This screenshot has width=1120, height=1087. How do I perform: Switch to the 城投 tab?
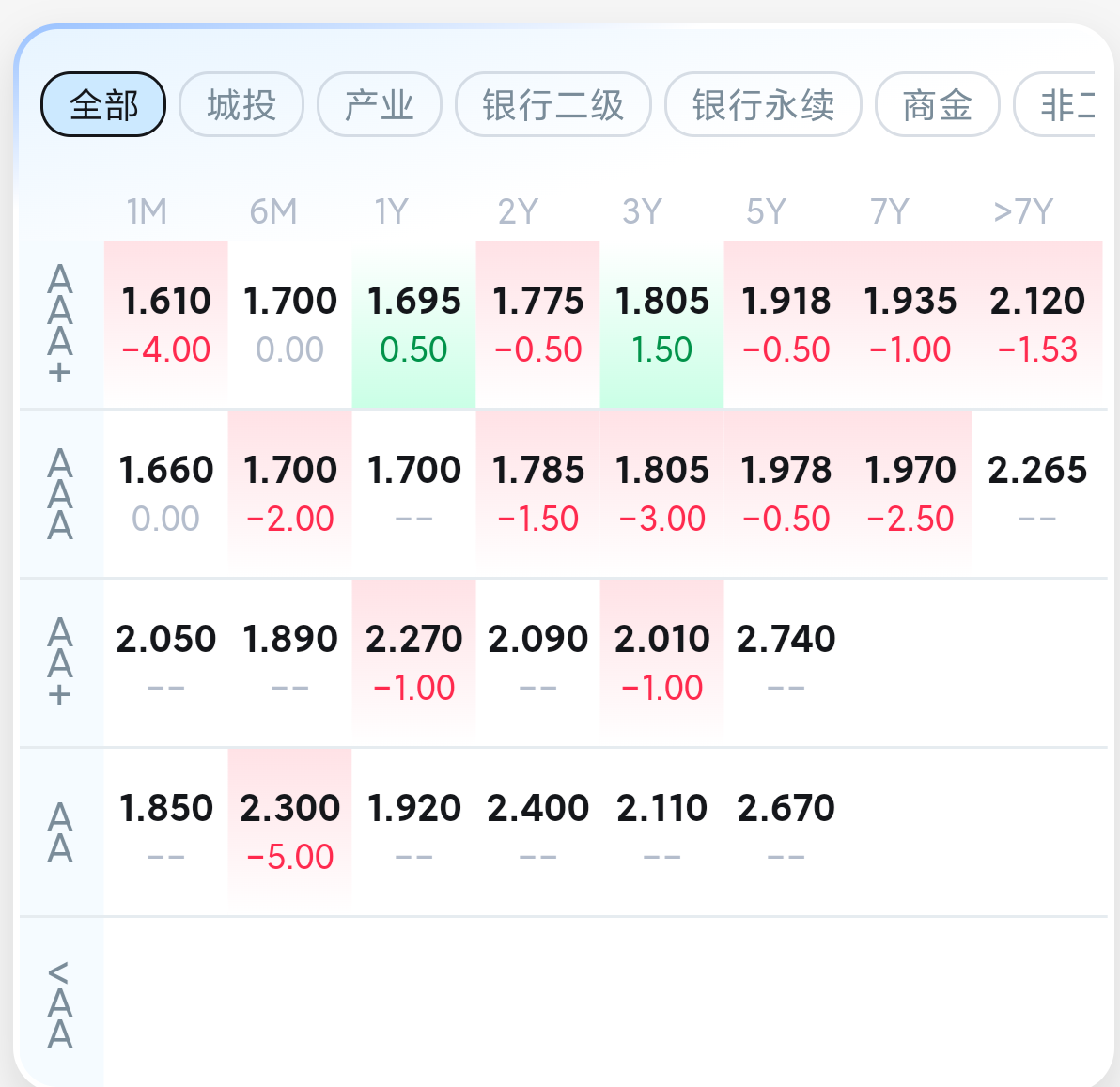241,104
